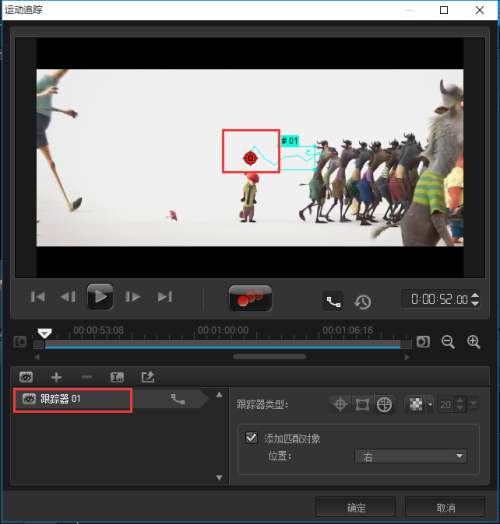Click the horizontal timeline scrollbar thumb

pos(269,357)
